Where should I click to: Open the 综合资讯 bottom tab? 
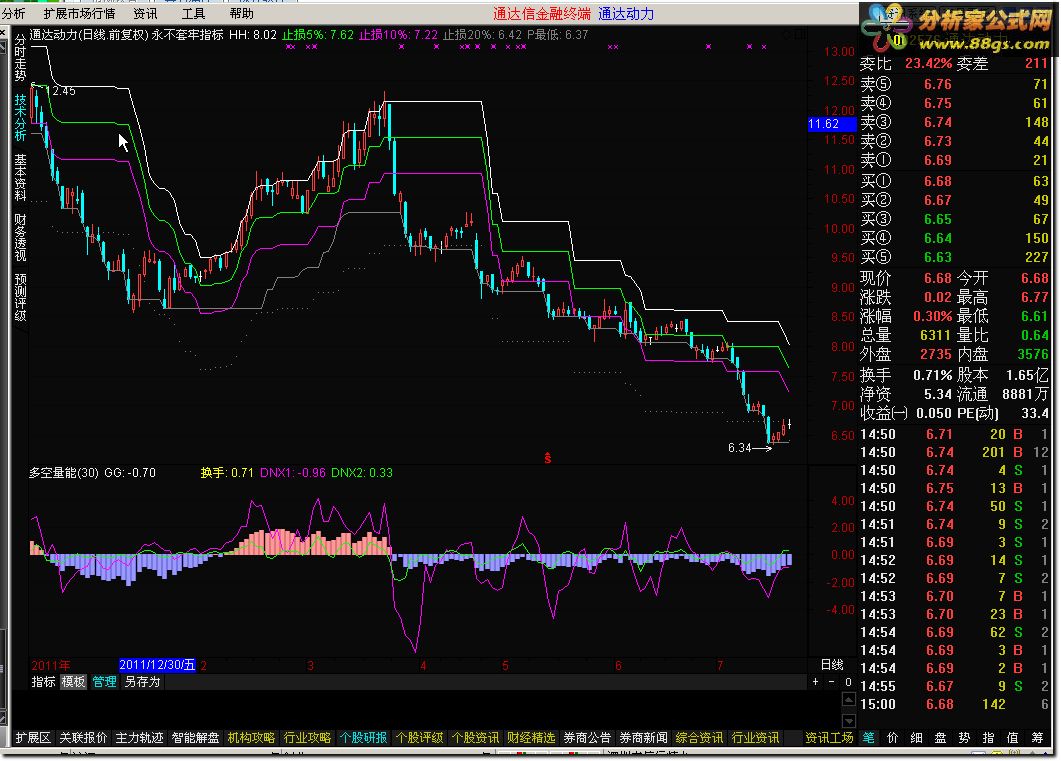pyautogui.click(x=699, y=737)
